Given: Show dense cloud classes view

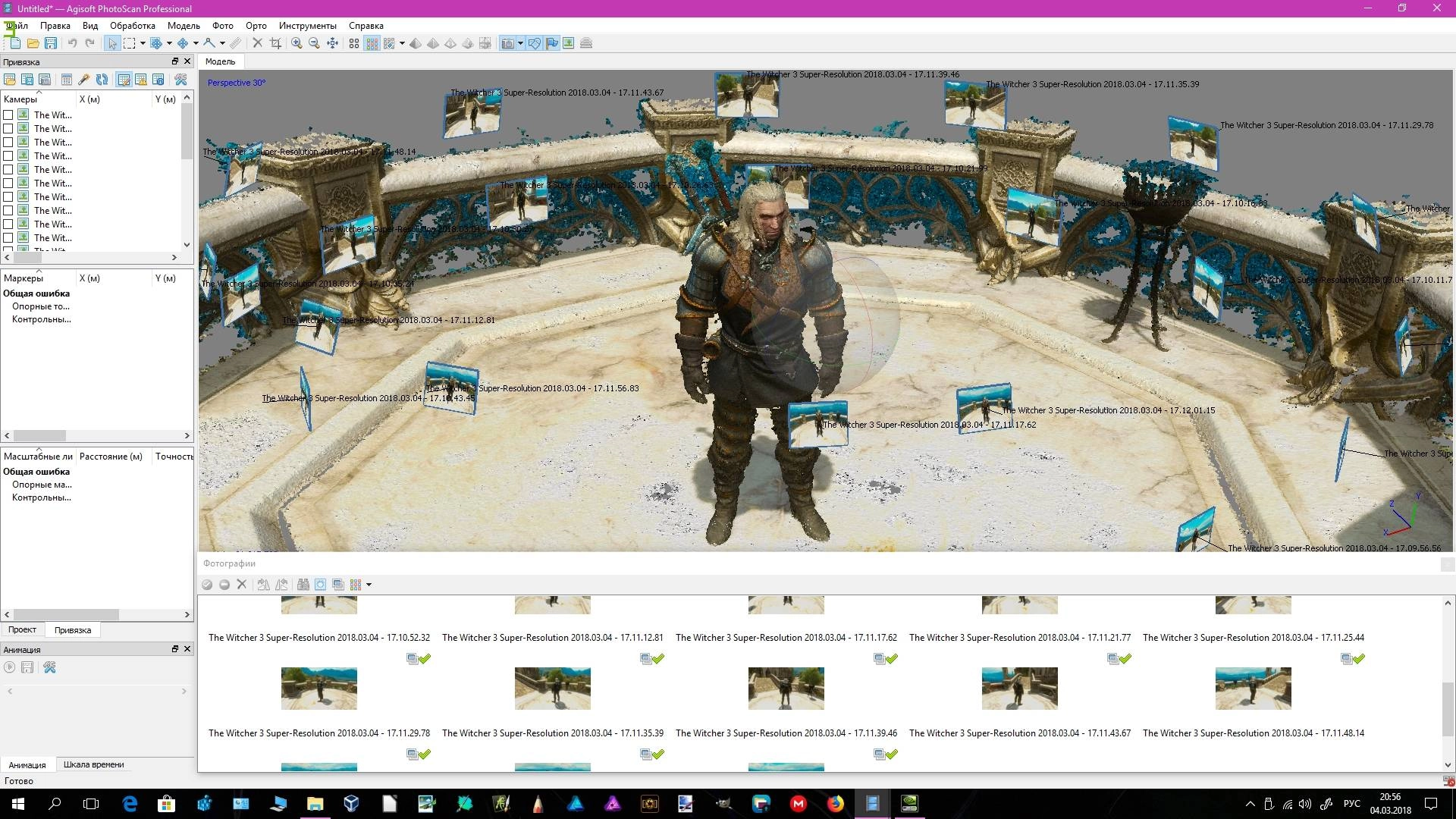Looking at the screenshot, I should click(390, 43).
